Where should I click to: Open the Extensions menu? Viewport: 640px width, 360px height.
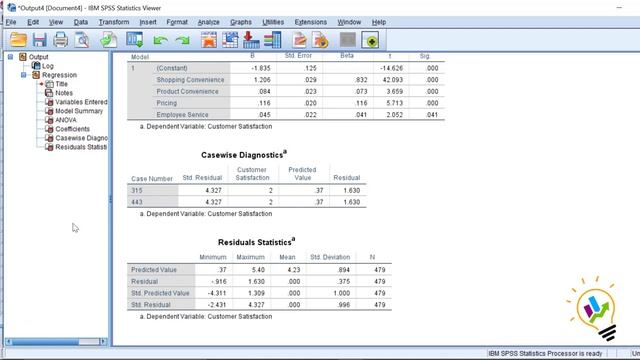[x=311, y=22]
